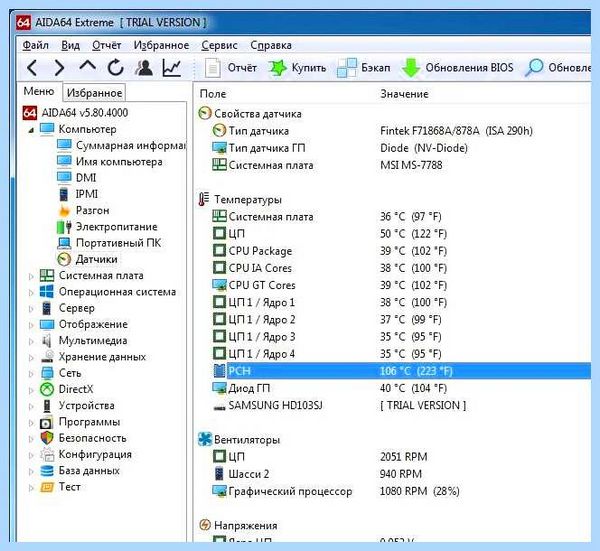Switch to the Меню tab
600x551 pixels.
tap(39, 91)
